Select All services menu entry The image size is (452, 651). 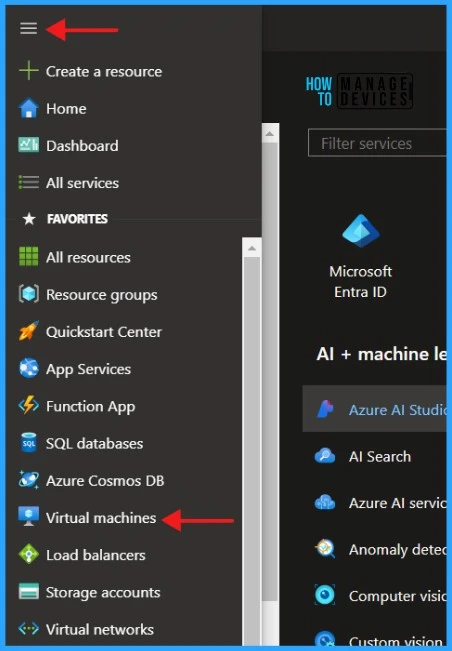click(82, 183)
